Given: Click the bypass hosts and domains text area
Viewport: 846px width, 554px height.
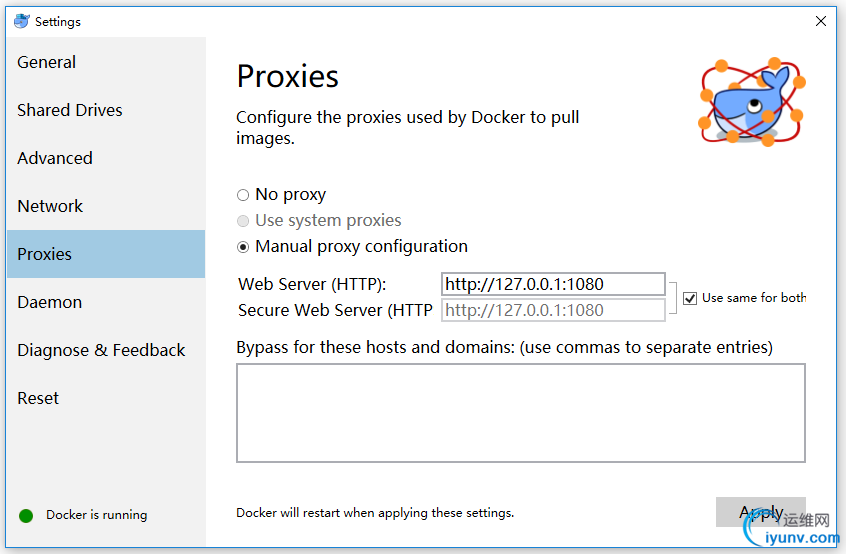Looking at the screenshot, I should (521, 413).
